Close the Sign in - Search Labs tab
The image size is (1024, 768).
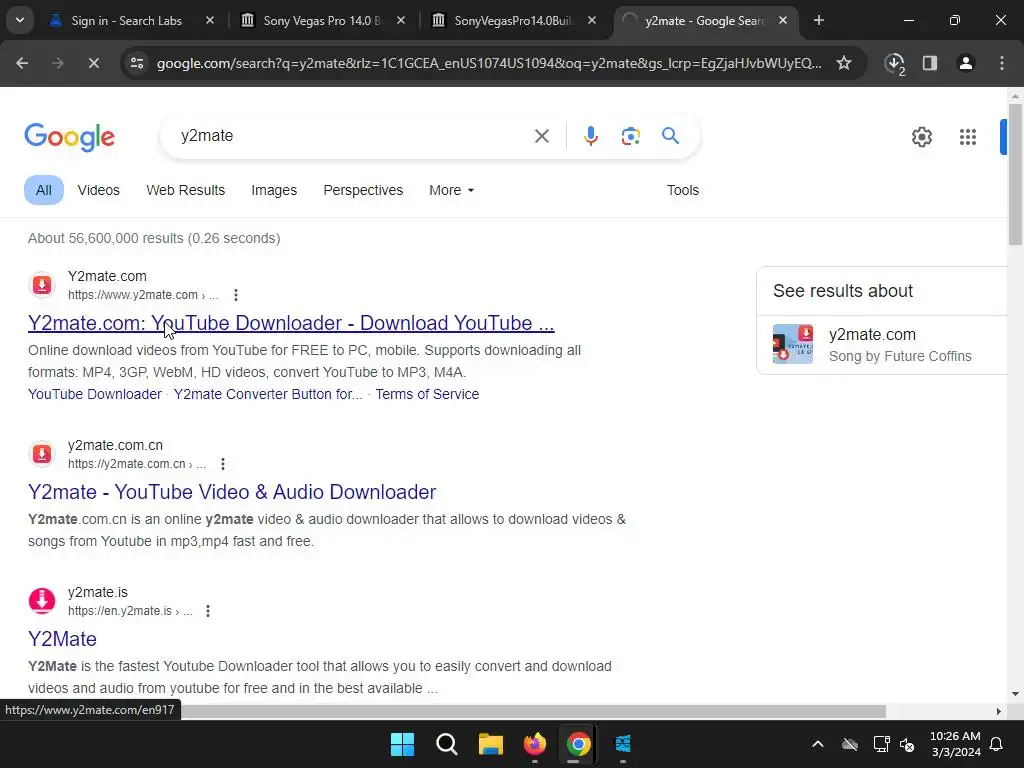tap(210, 20)
